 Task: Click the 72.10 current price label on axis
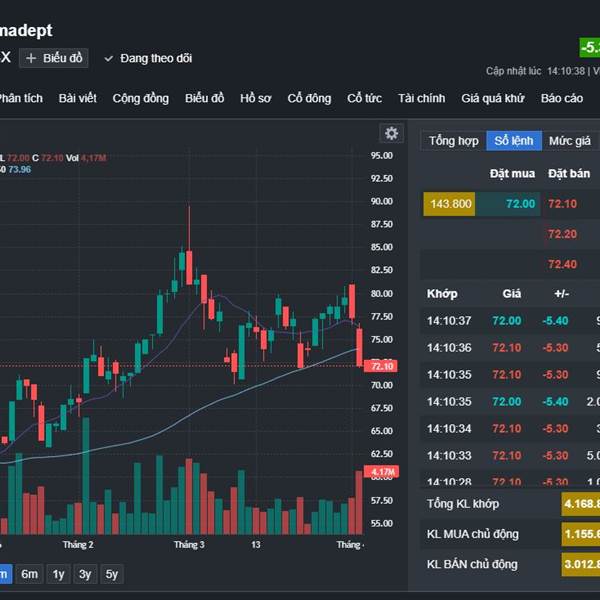[x=383, y=367]
